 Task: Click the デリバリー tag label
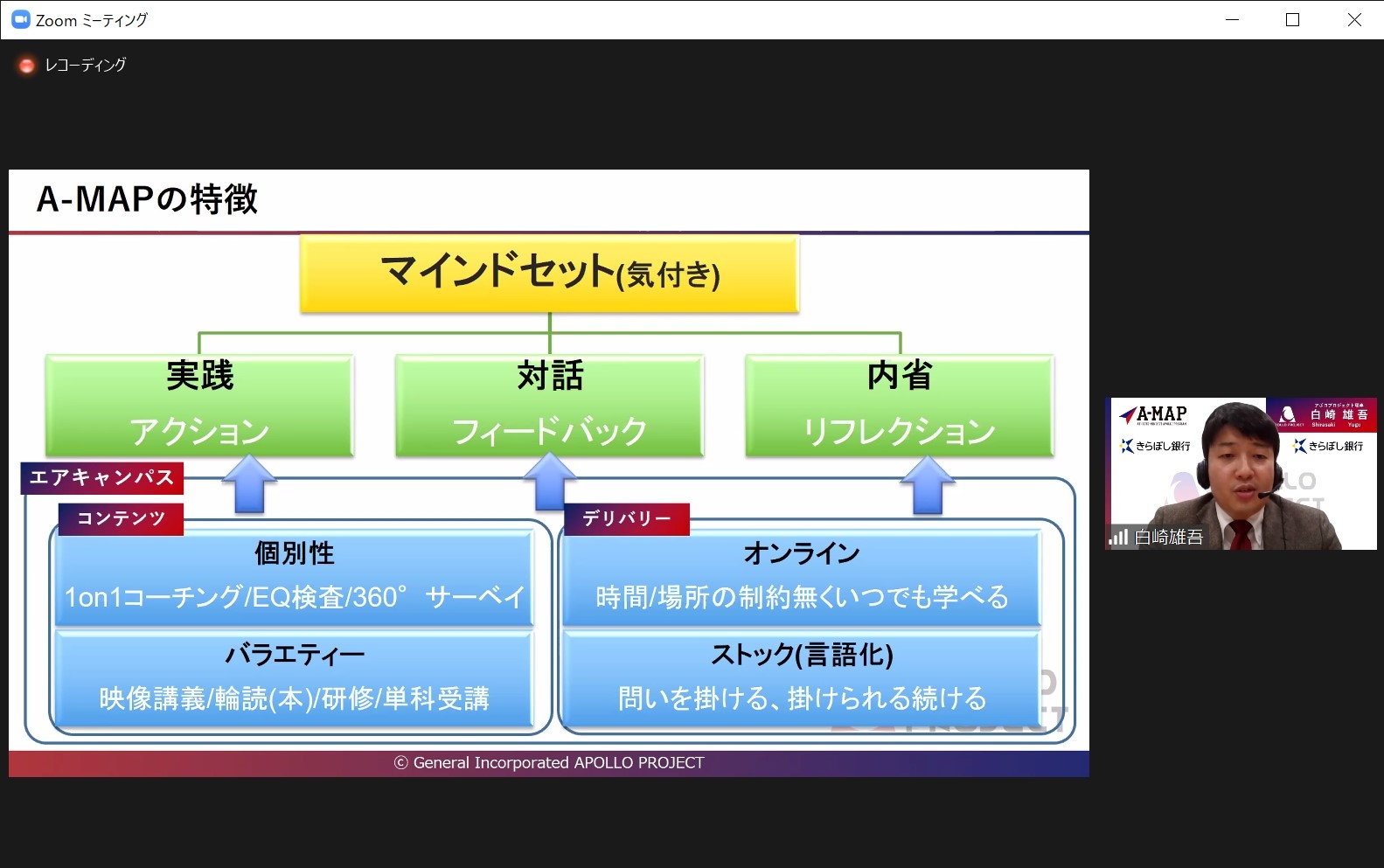click(626, 518)
